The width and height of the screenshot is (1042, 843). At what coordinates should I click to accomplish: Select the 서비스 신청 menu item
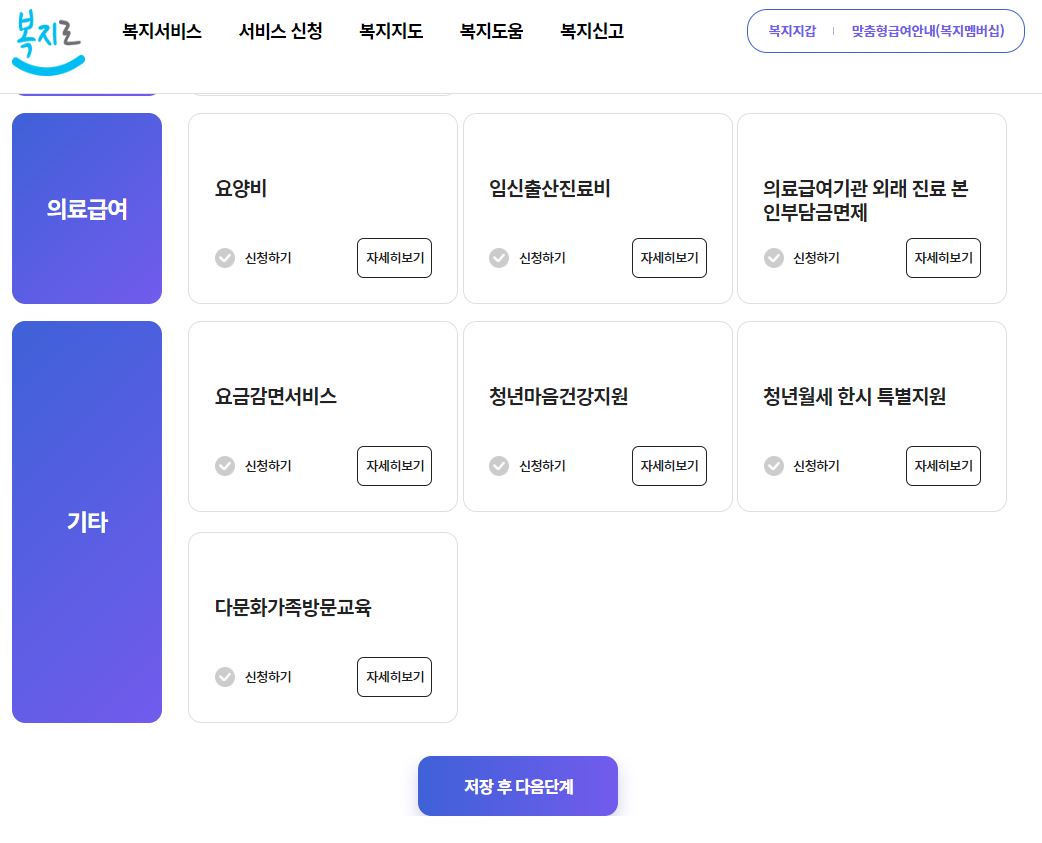[280, 31]
